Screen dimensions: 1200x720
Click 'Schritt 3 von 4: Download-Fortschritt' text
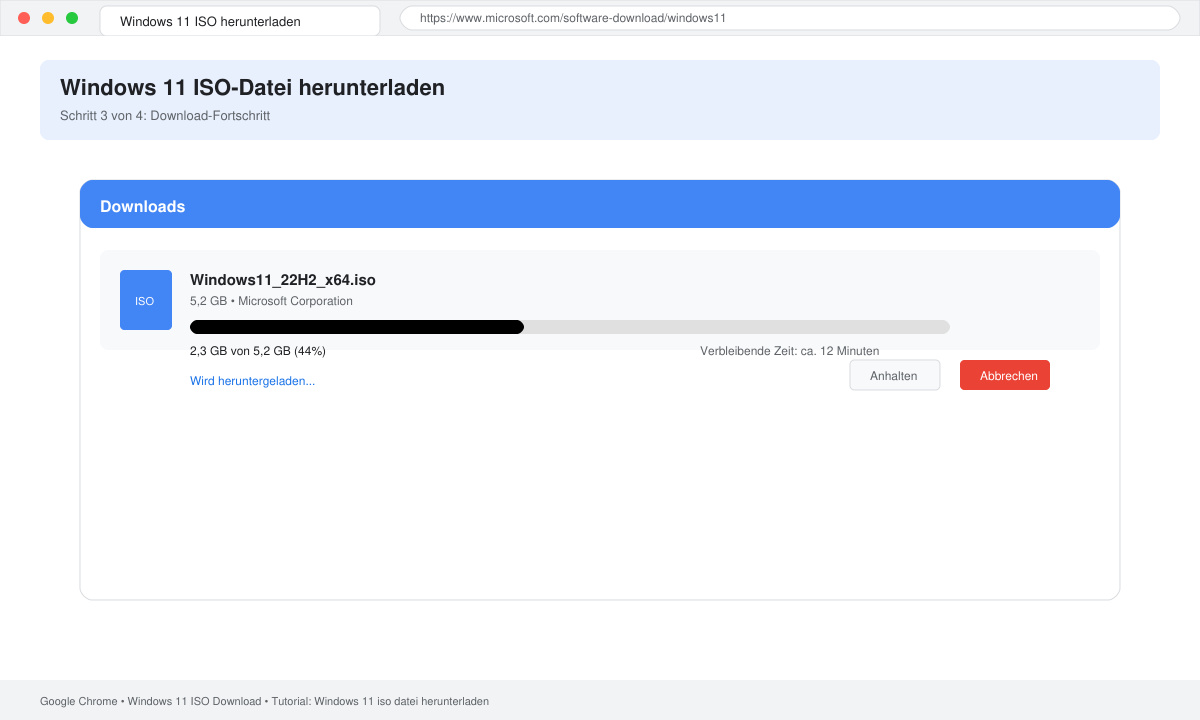[165, 116]
